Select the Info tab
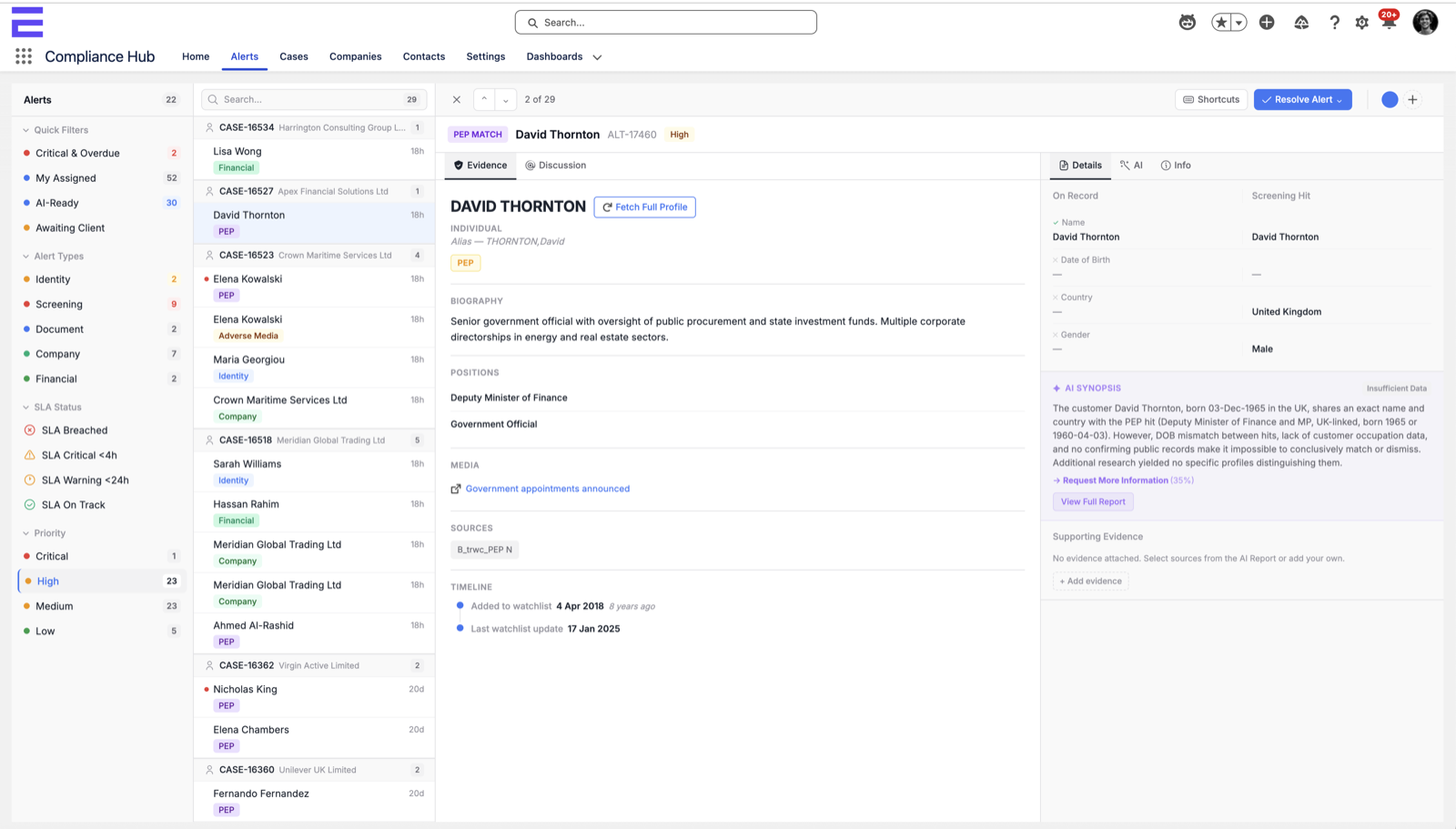 tap(1176, 166)
